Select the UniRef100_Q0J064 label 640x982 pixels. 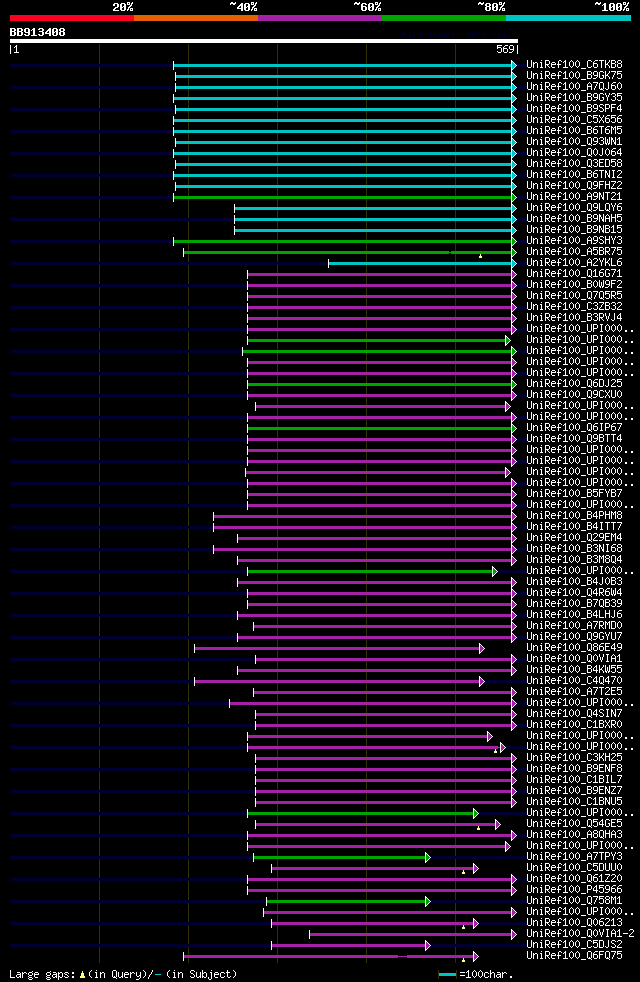pos(574,153)
